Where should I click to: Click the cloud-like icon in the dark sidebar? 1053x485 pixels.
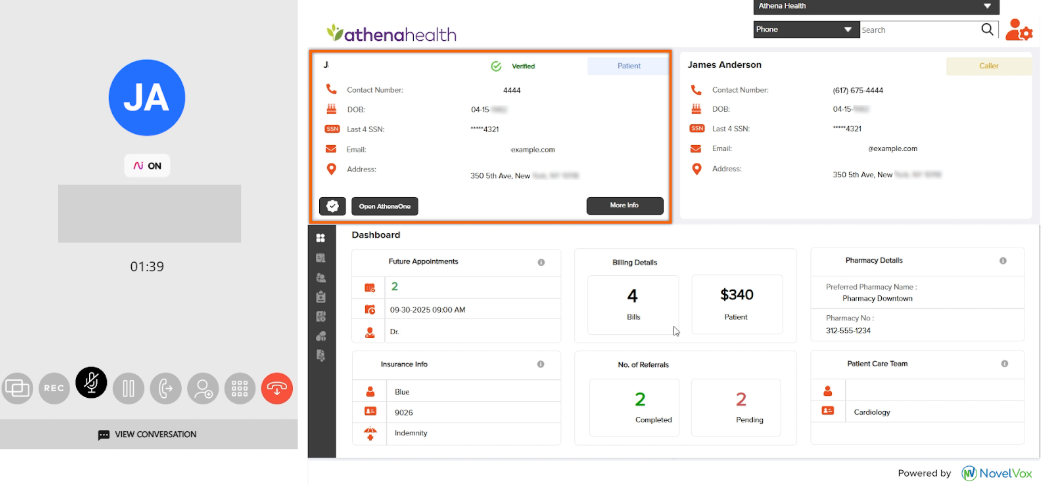[320, 336]
